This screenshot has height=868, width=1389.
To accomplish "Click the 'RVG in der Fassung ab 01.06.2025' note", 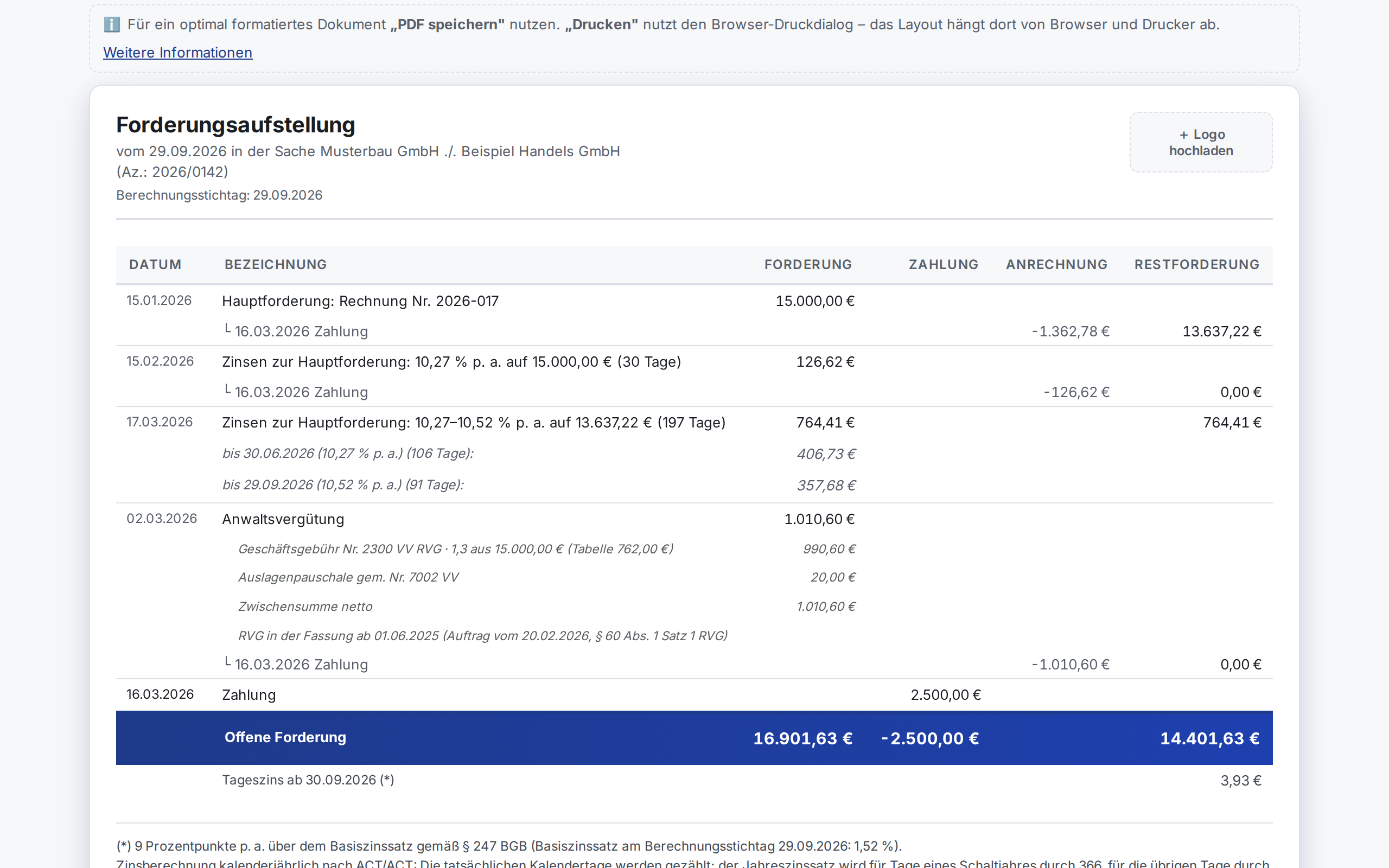I will [x=483, y=635].
